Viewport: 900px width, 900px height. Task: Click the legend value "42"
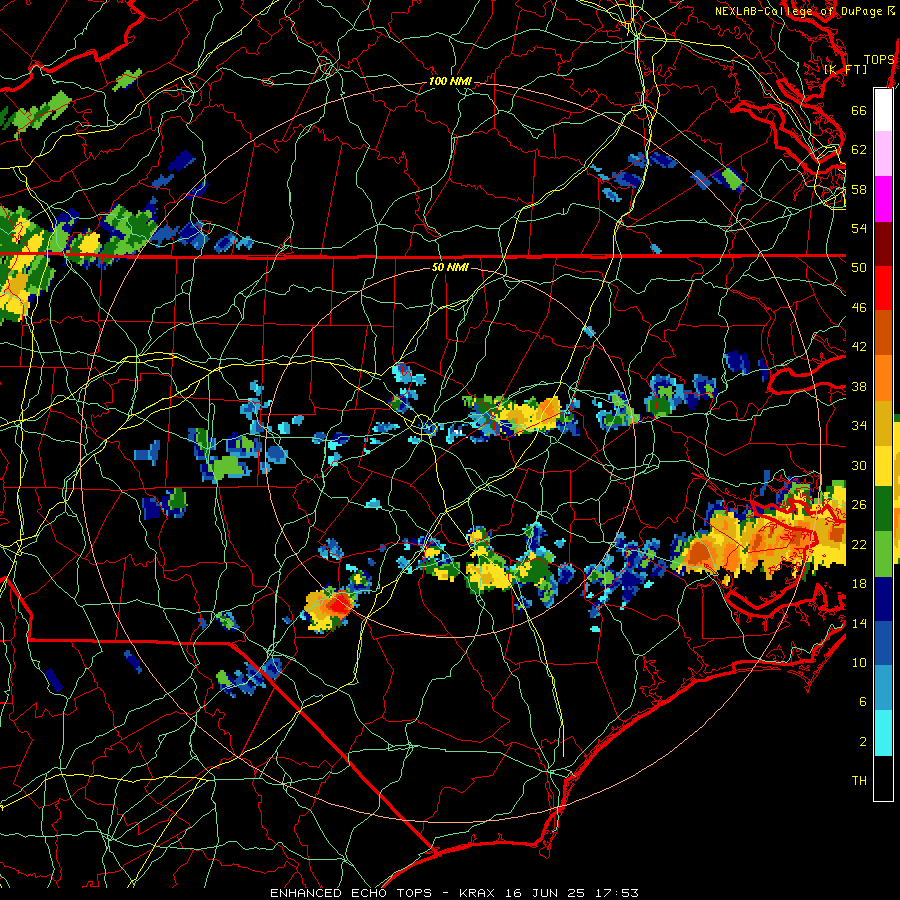pyautogui.click(x=859, y=346)
